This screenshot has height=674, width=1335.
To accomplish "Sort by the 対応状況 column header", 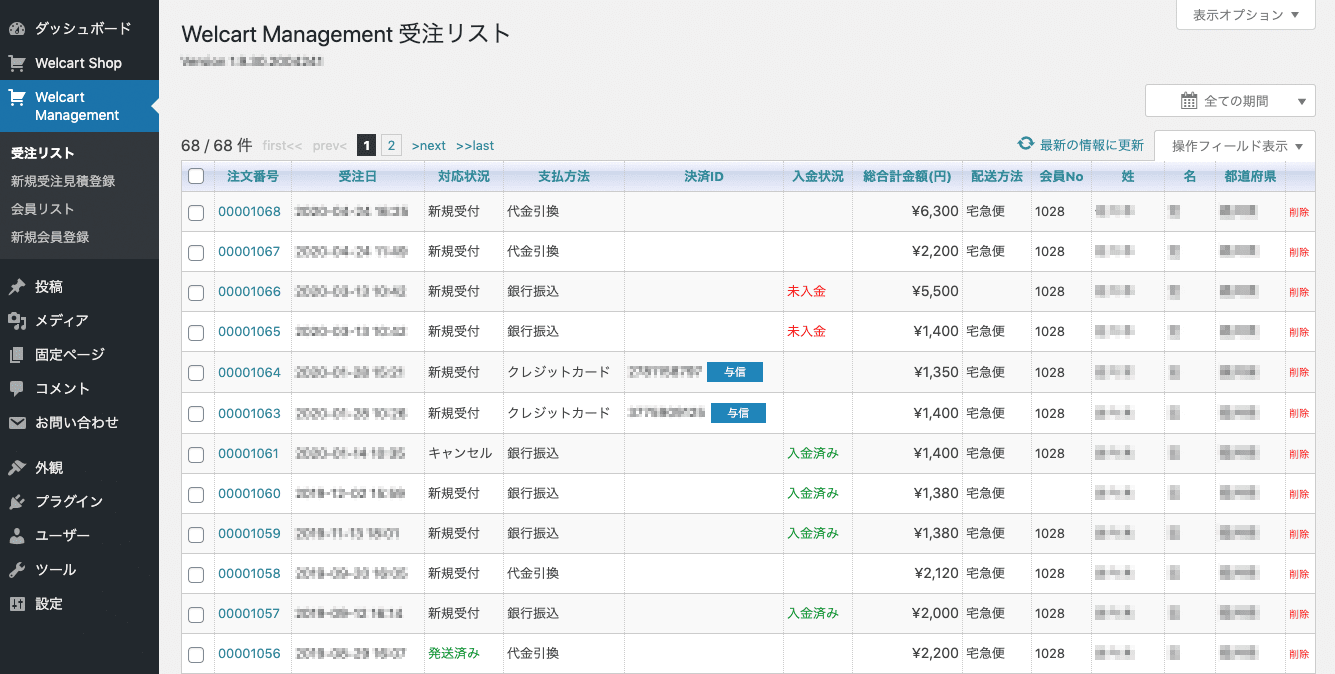I will (x=464, y=176).
